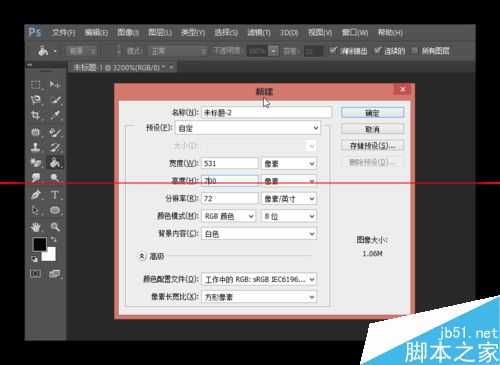Click the 确定 OK button
Image resolution: width=500 pixels, height=365 pixels.
click(372, 113)
